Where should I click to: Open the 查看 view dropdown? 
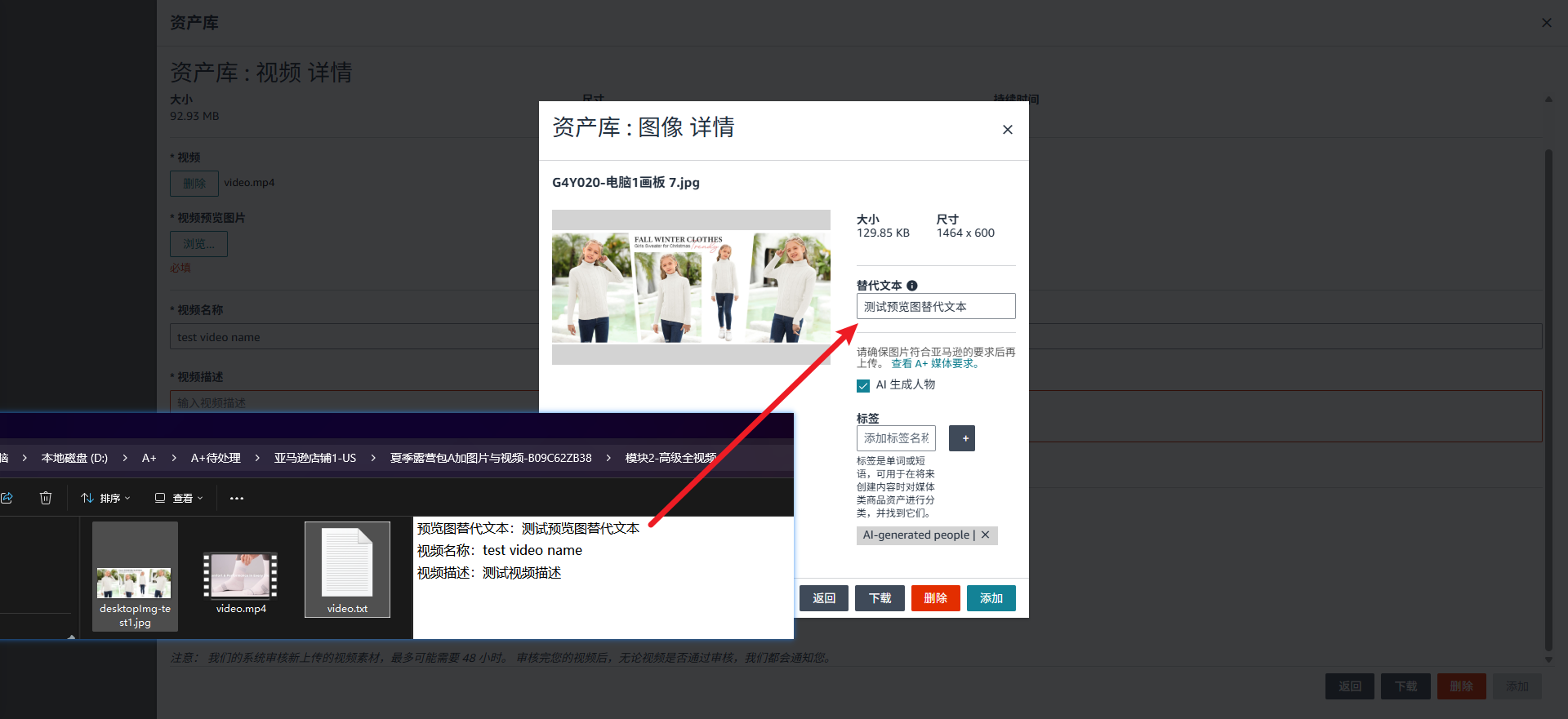(179, 498)
